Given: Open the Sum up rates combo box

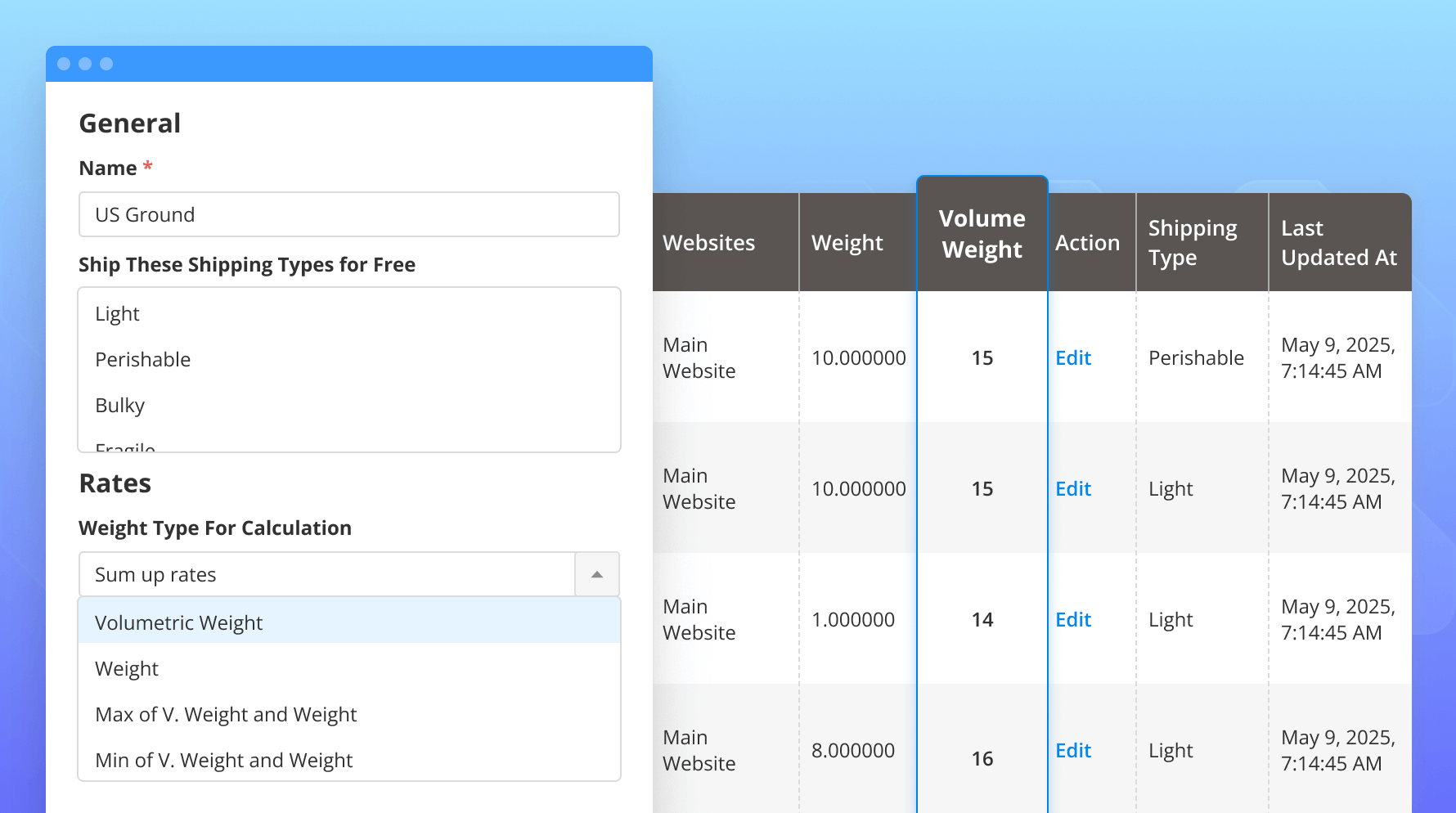Looking at the screenshot, I should click(327, 574).
